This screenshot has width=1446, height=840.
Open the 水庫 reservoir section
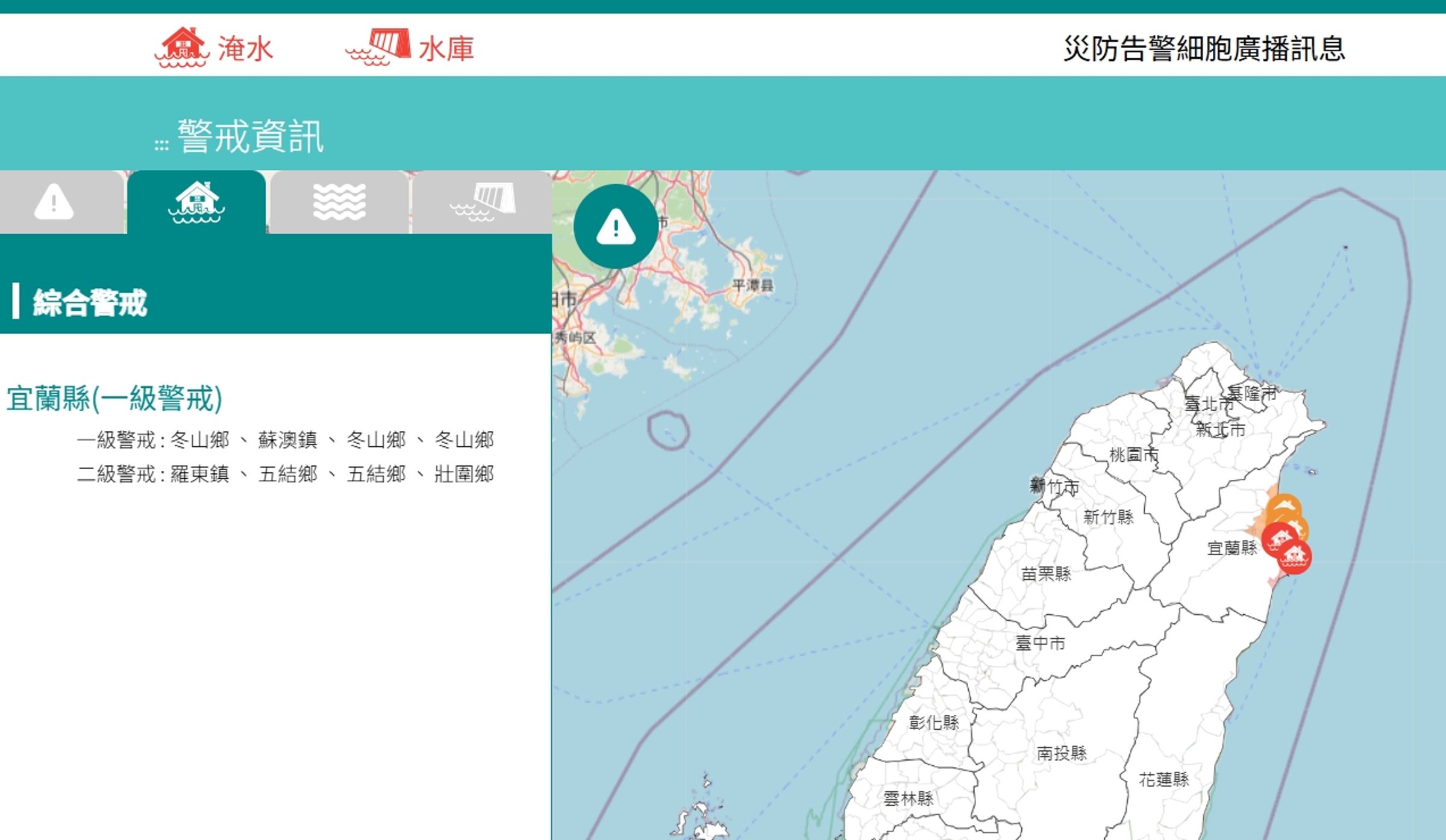pyautogui.click(x=410, y=47)
